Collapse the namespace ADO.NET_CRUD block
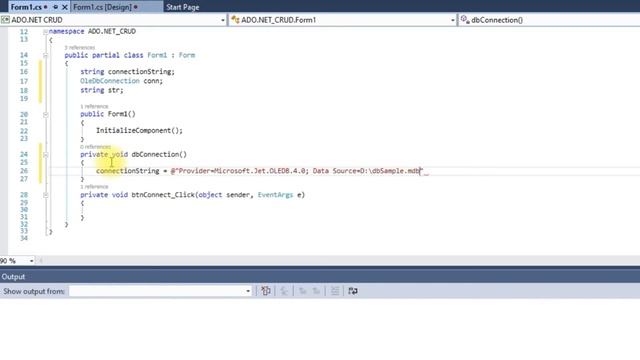 pos(45,31)
